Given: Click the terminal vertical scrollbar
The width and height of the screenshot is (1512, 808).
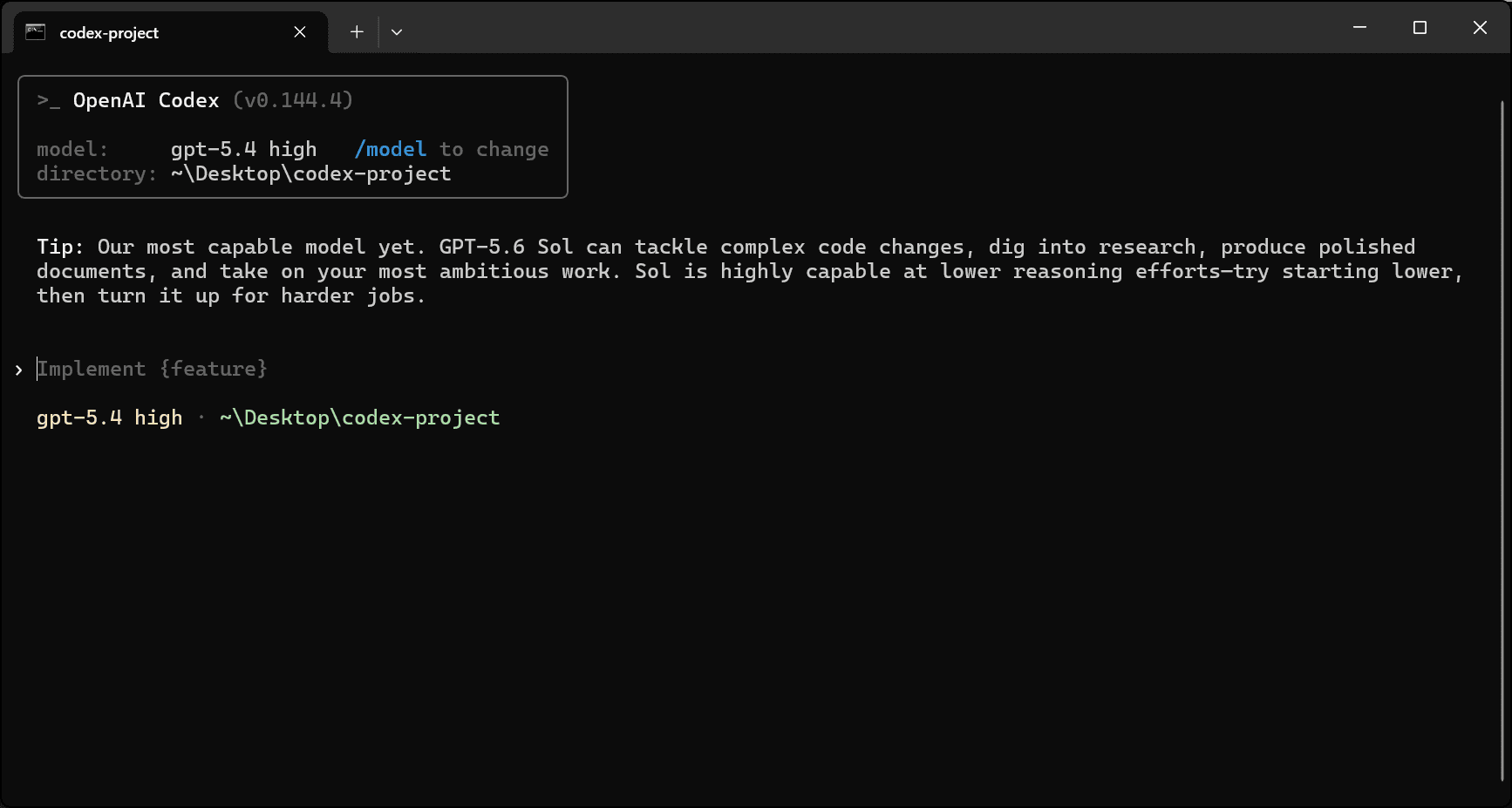Looking at the screenshot, I should (x=1502, y=440).
